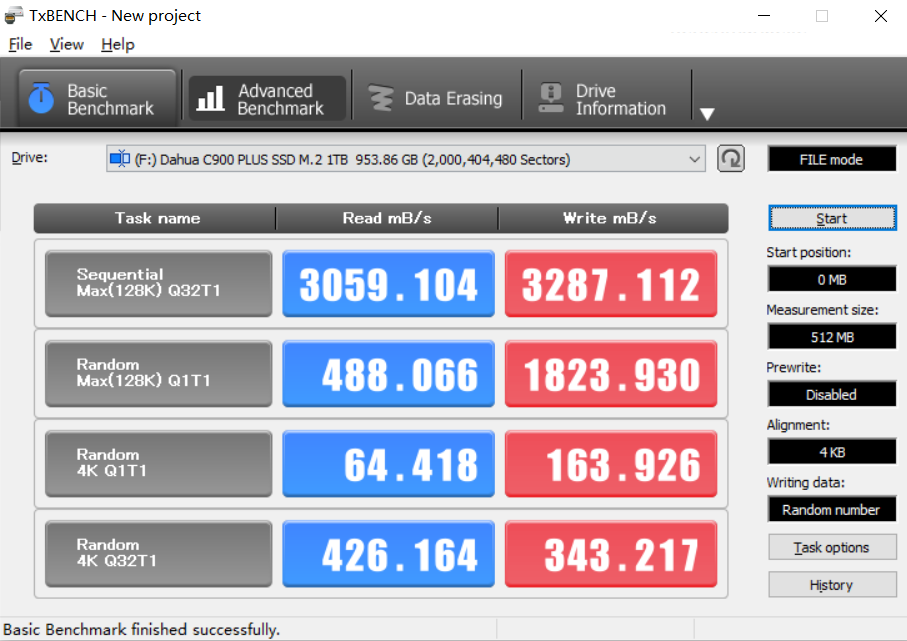Screen dimensions: 907x641
Task: Toggle the FILE mode button
Action: [x=832, y=159]
